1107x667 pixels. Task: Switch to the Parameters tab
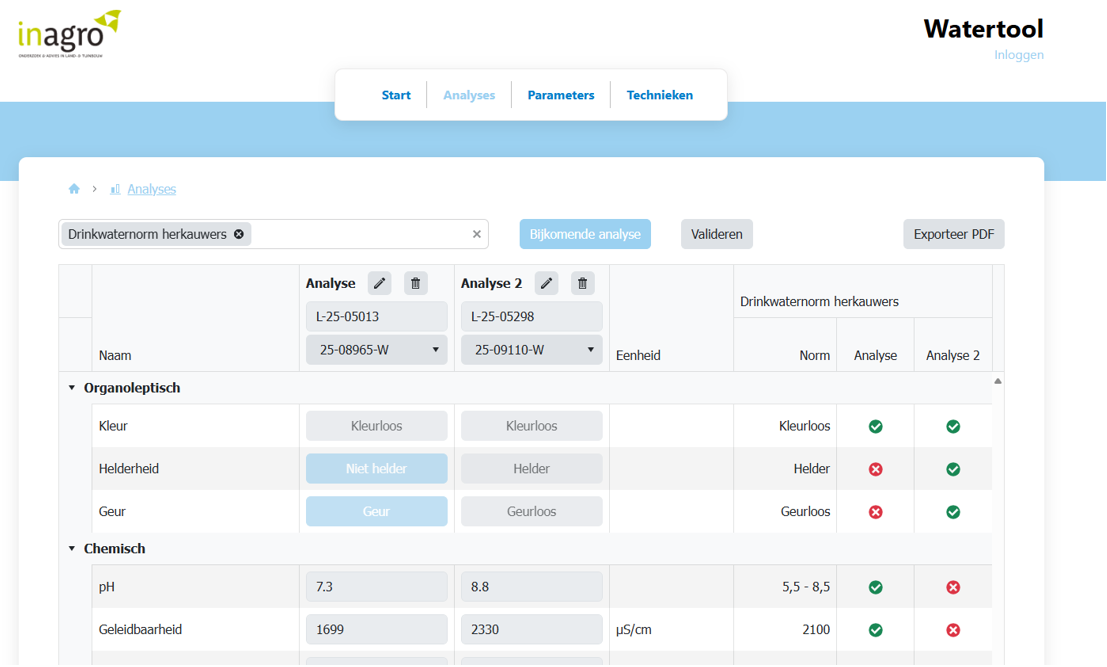tap(561, 95)
